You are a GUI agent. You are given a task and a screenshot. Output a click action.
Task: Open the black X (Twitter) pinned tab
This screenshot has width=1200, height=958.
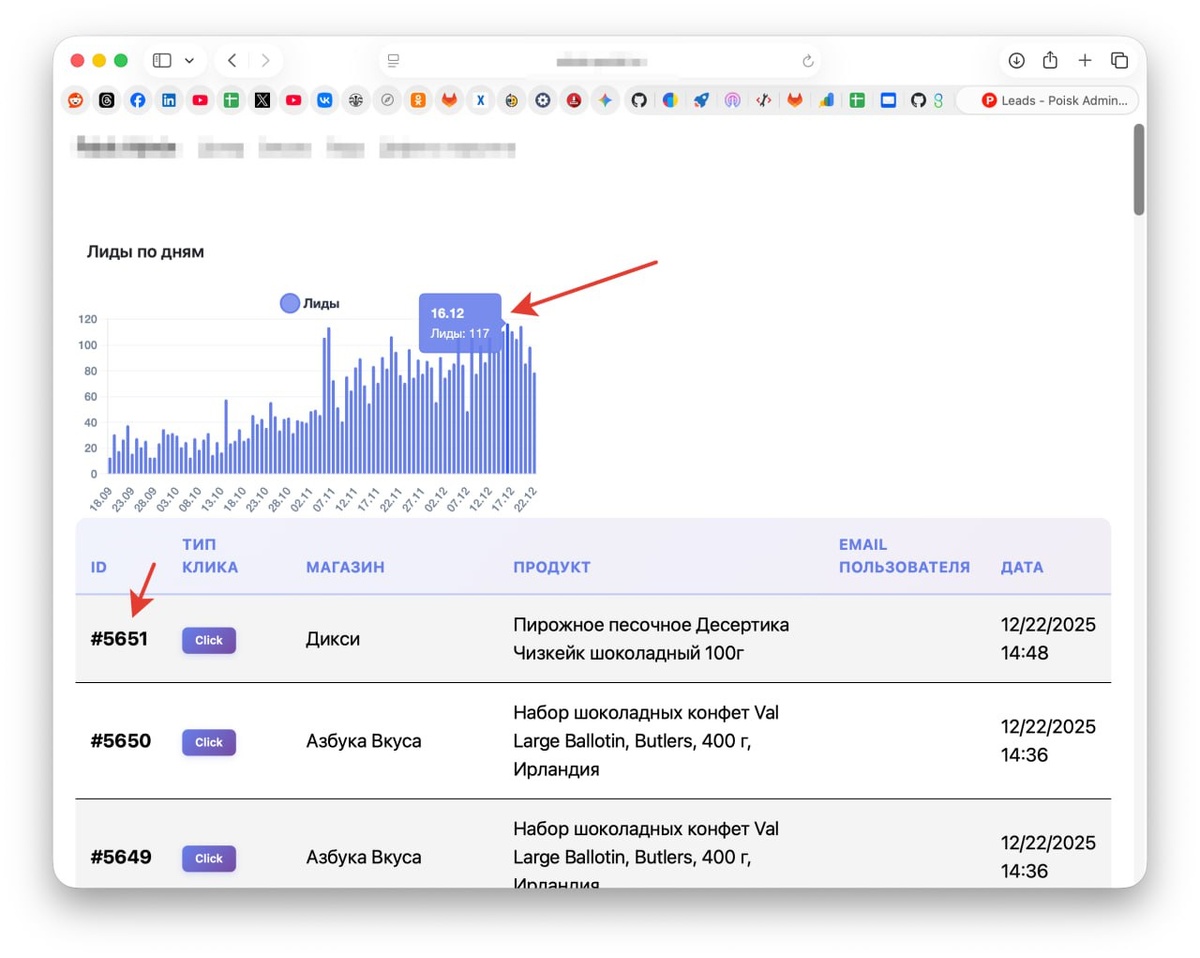click(x=262, y=100)
